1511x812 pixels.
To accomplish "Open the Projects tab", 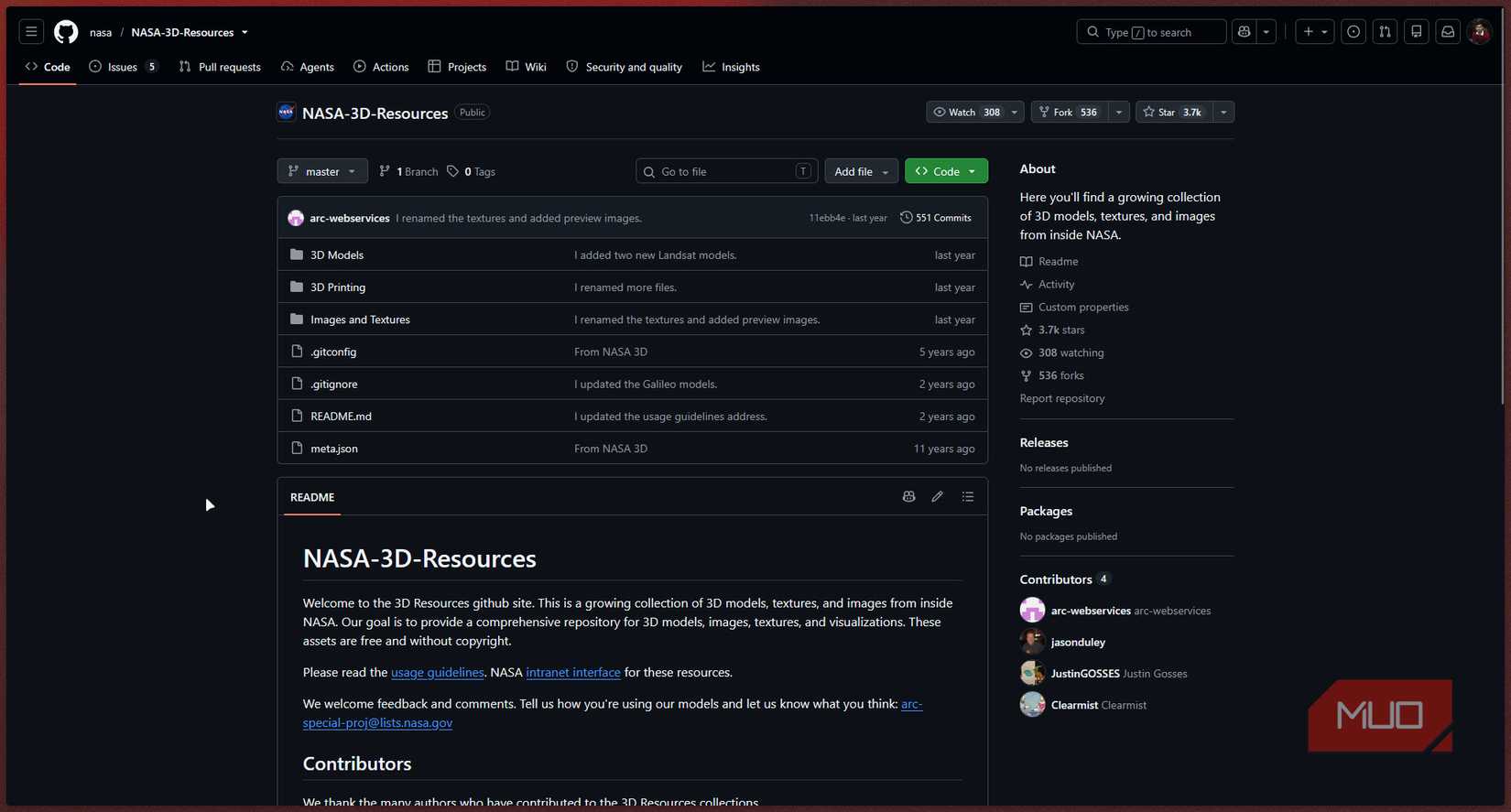I will (x=457, y=67).
